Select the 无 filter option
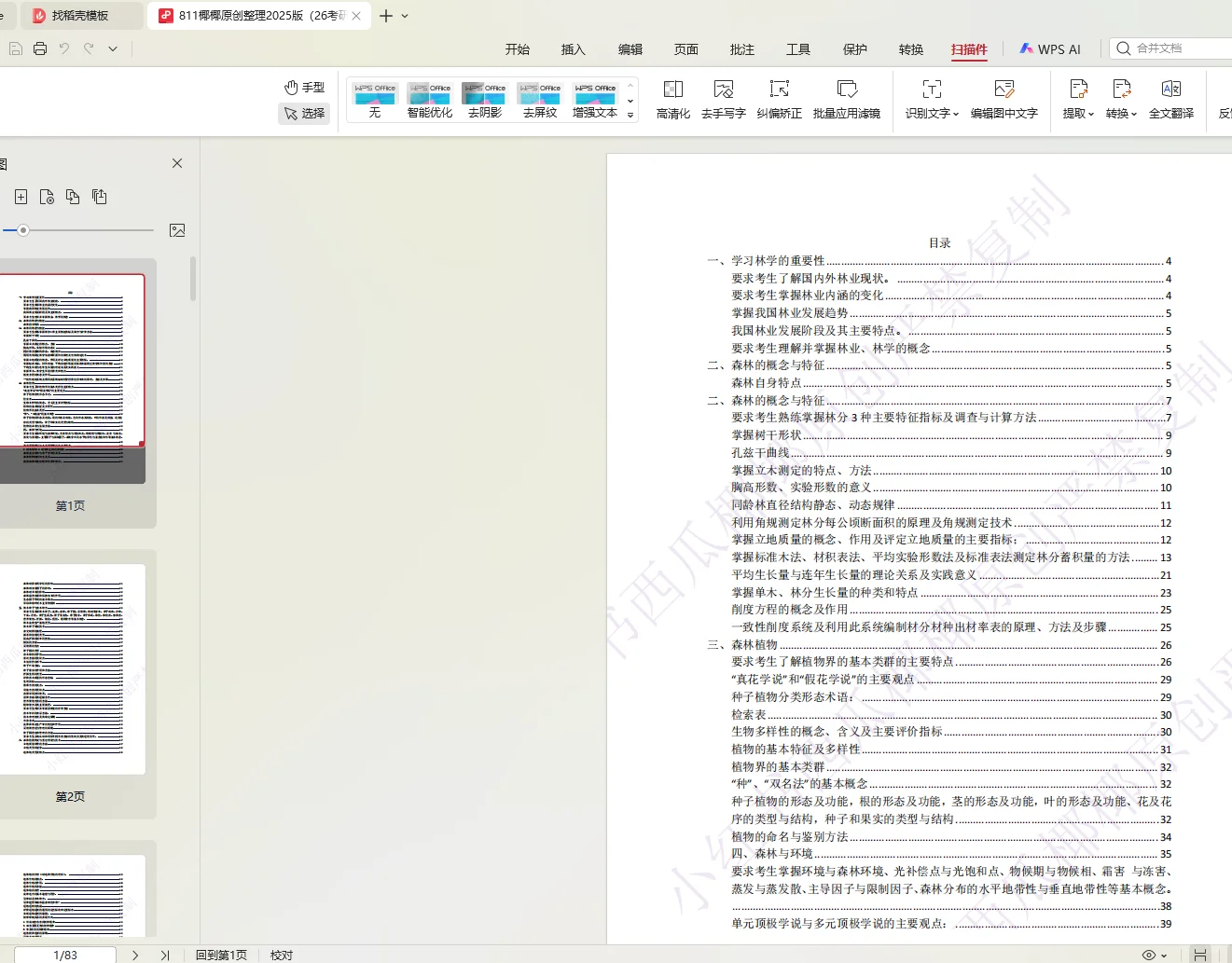1232x963 pixels. point(373,98)
